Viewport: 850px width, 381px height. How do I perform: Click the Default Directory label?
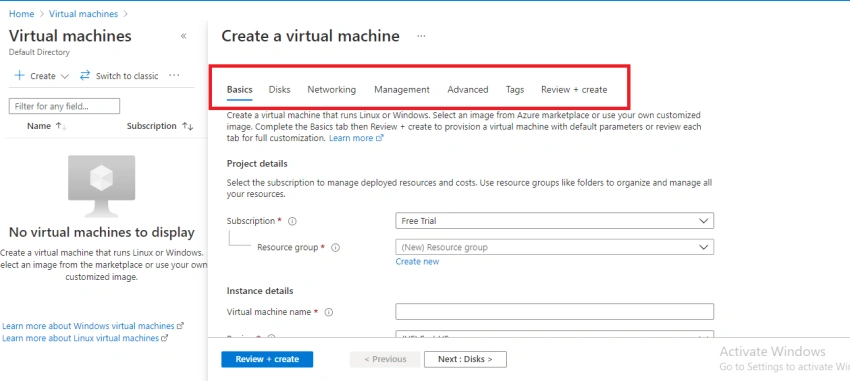coord(40,53)
